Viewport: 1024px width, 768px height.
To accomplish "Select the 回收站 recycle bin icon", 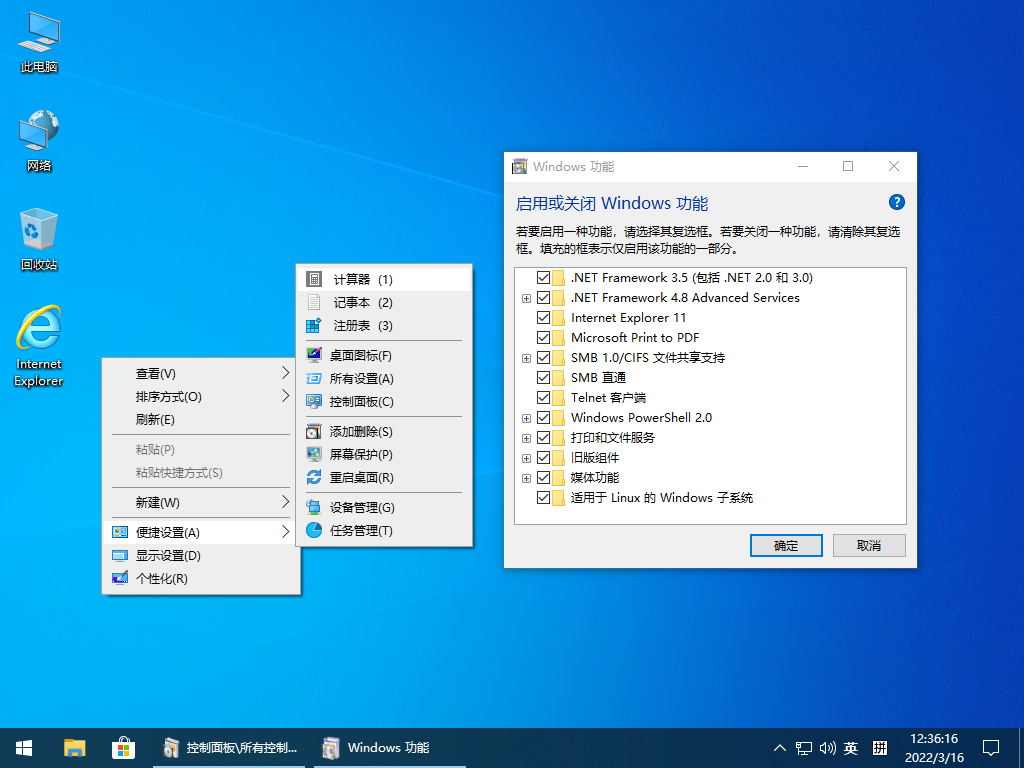I will point(39,239).
